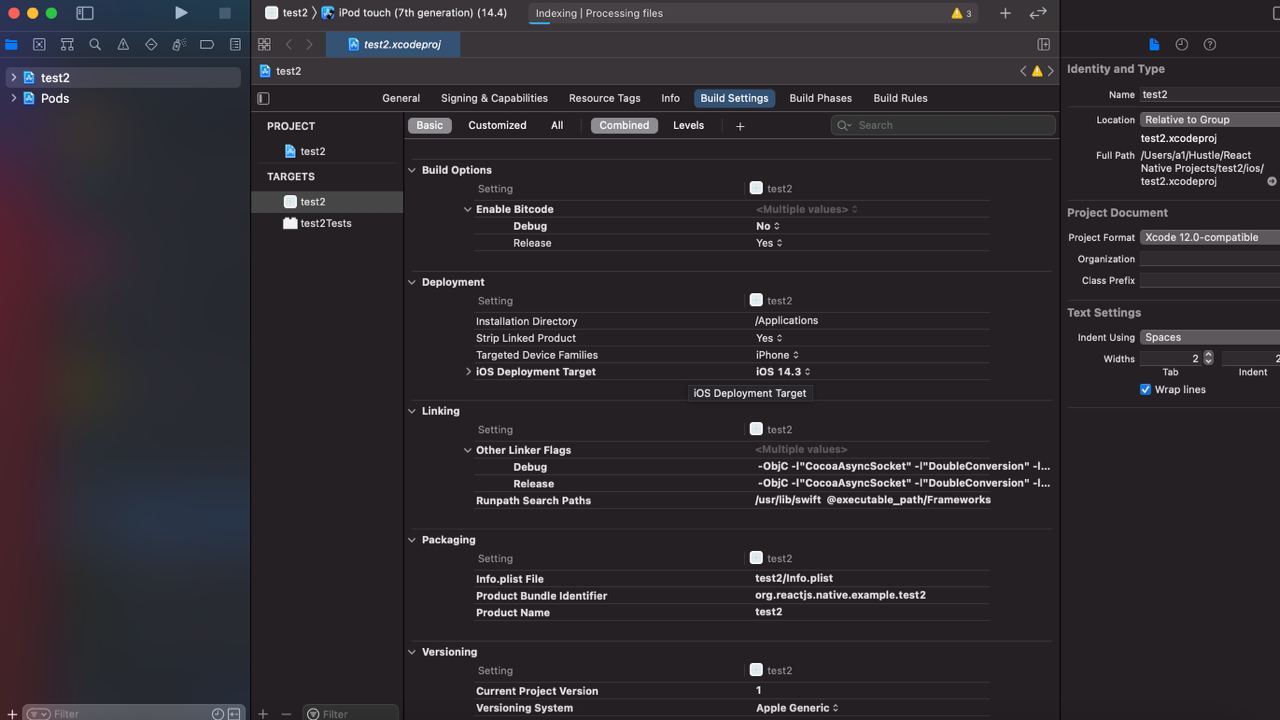
Task: Switch to Combined view
Action: tap(624, 125)
